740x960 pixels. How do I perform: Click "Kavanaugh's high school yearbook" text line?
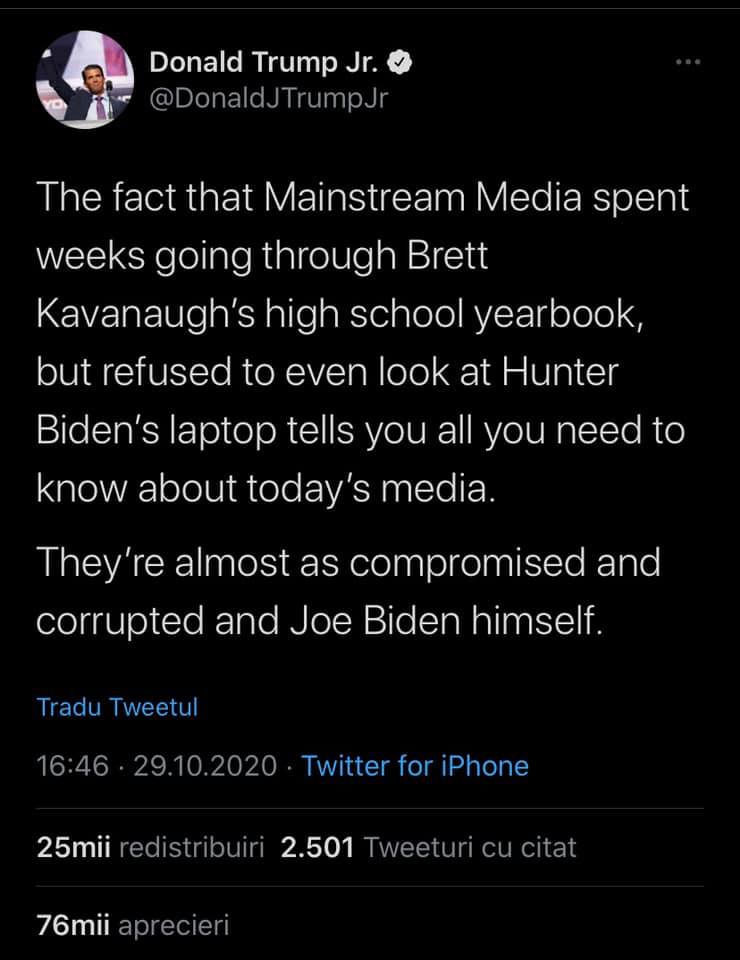[338, 316]
